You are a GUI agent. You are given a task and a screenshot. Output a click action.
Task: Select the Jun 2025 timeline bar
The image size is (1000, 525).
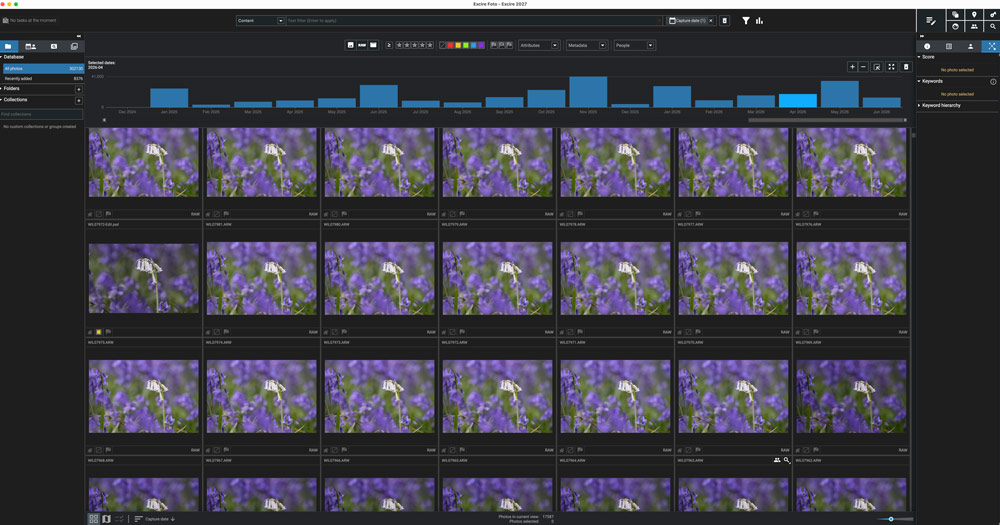379,96
